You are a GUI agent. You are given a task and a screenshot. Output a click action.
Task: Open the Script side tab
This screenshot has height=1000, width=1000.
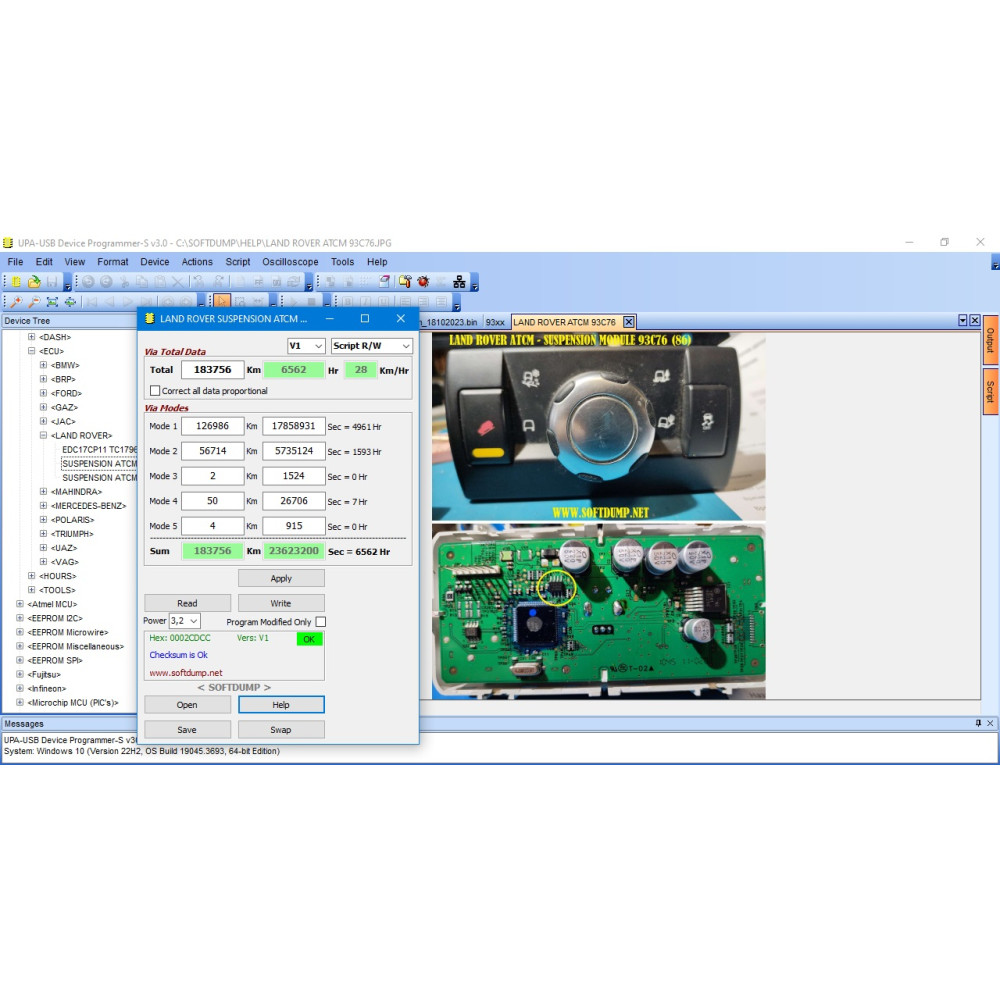click(x=990, y=391)
